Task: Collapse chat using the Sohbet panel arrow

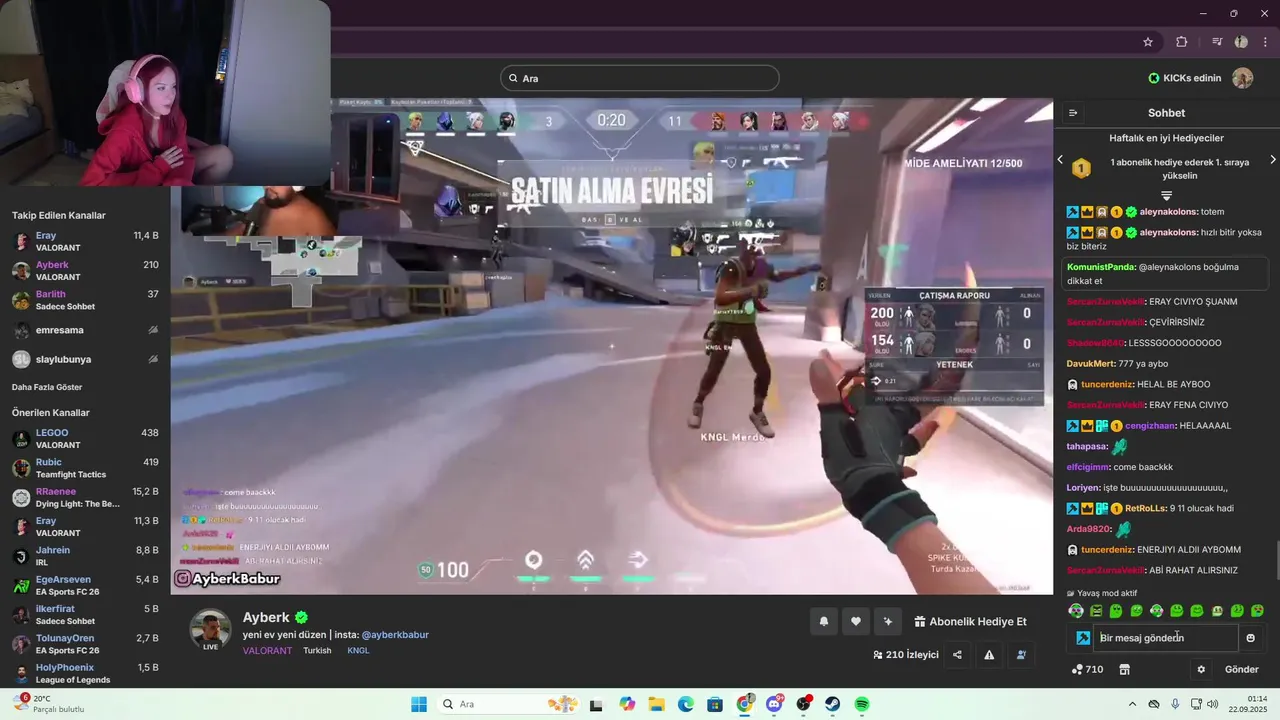Action: click(1073, 113)
